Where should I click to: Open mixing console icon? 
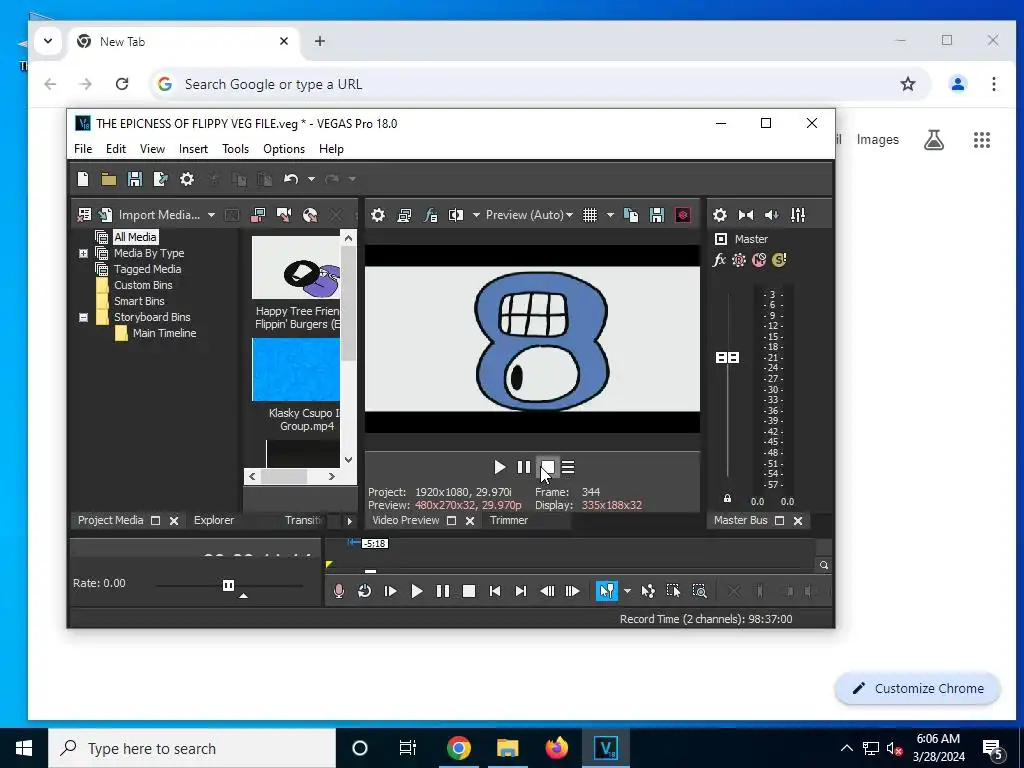(798, 215)
